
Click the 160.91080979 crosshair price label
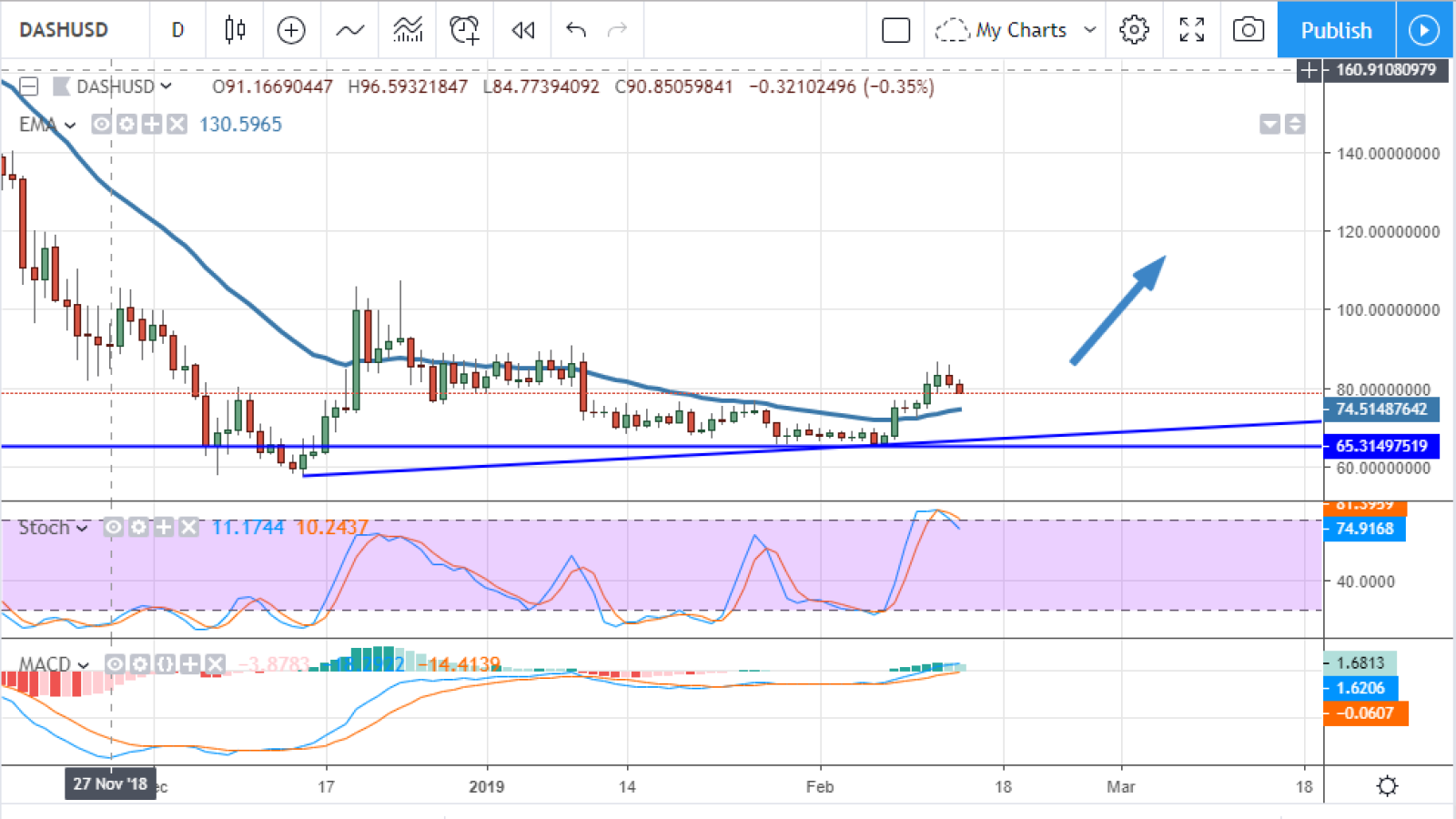click(x=1385, y=70)
